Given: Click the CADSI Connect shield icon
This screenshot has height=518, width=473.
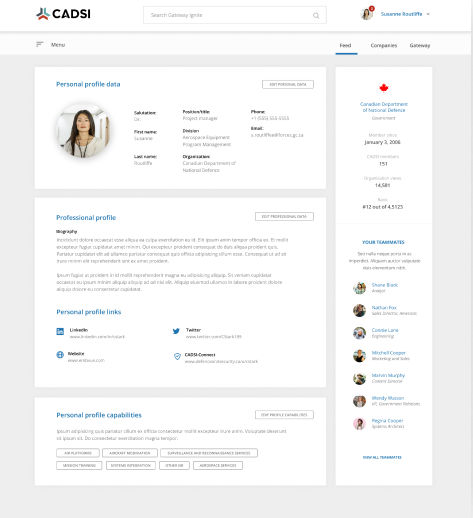Looking at the screenshot, I should pyautogui.click(x=177, y=356).
